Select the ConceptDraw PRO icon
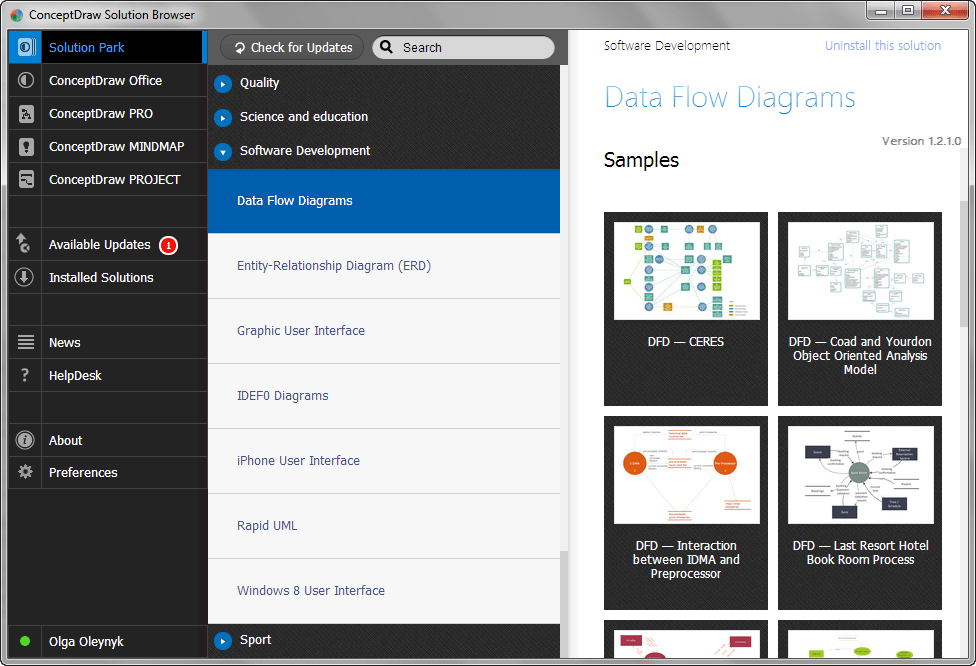The height and width of the screenshot is (666, 976). pyautogui.click(x=22, y=113)
